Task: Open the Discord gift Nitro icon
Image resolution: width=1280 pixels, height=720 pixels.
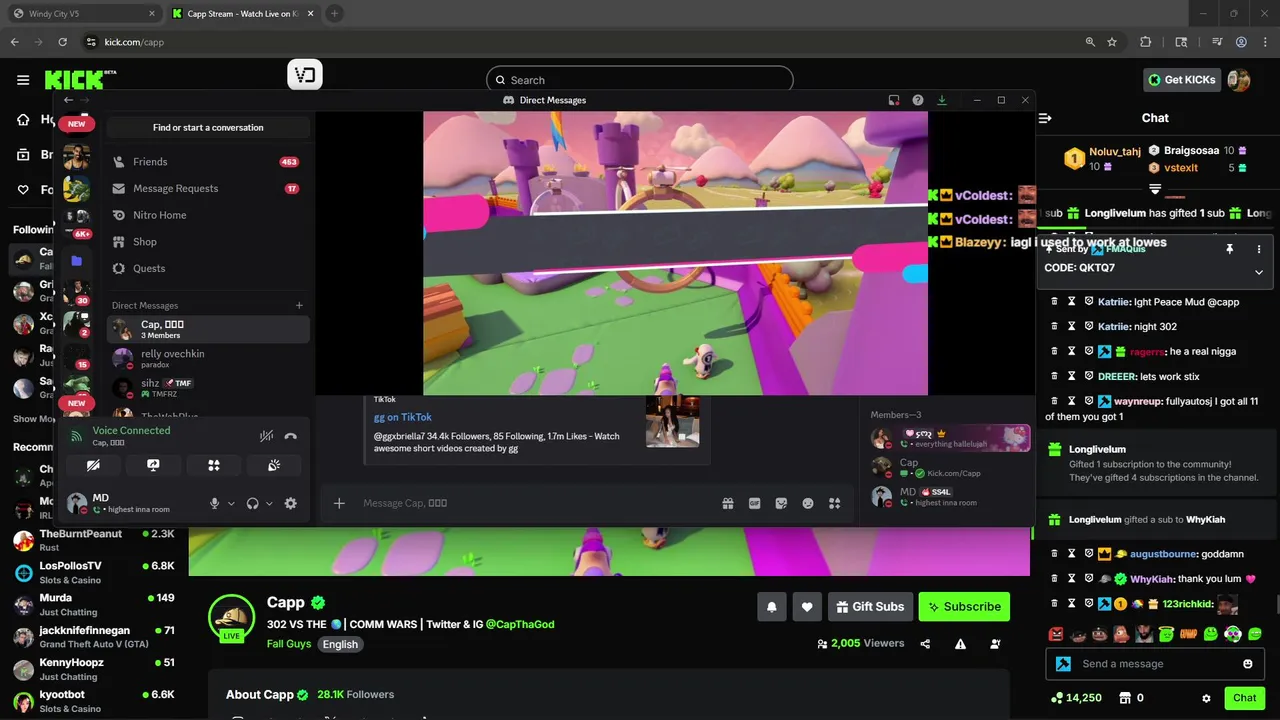Action: click(728, 503)
